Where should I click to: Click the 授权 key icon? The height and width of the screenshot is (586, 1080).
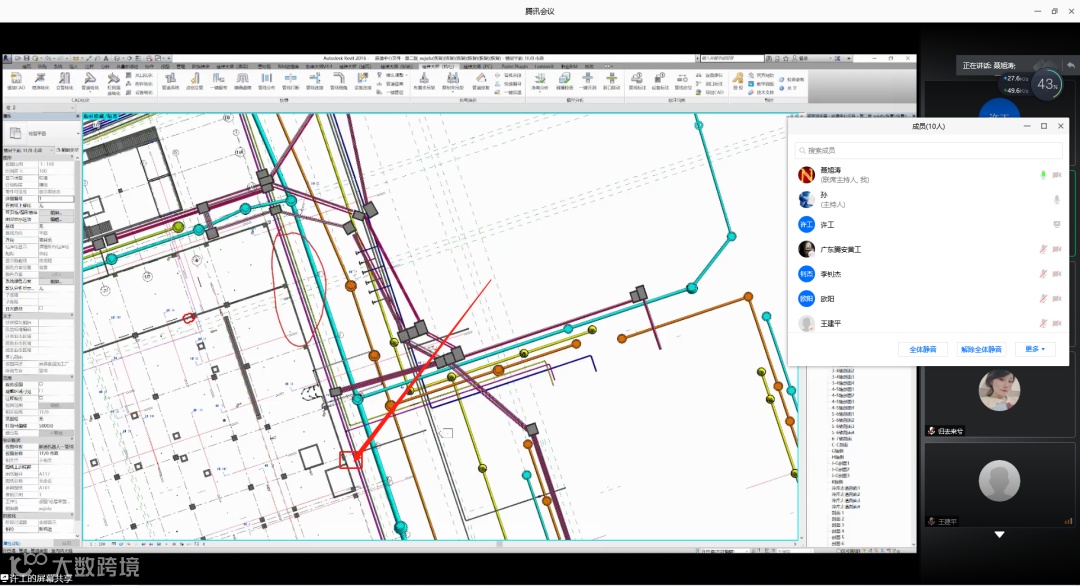[738, 77]
